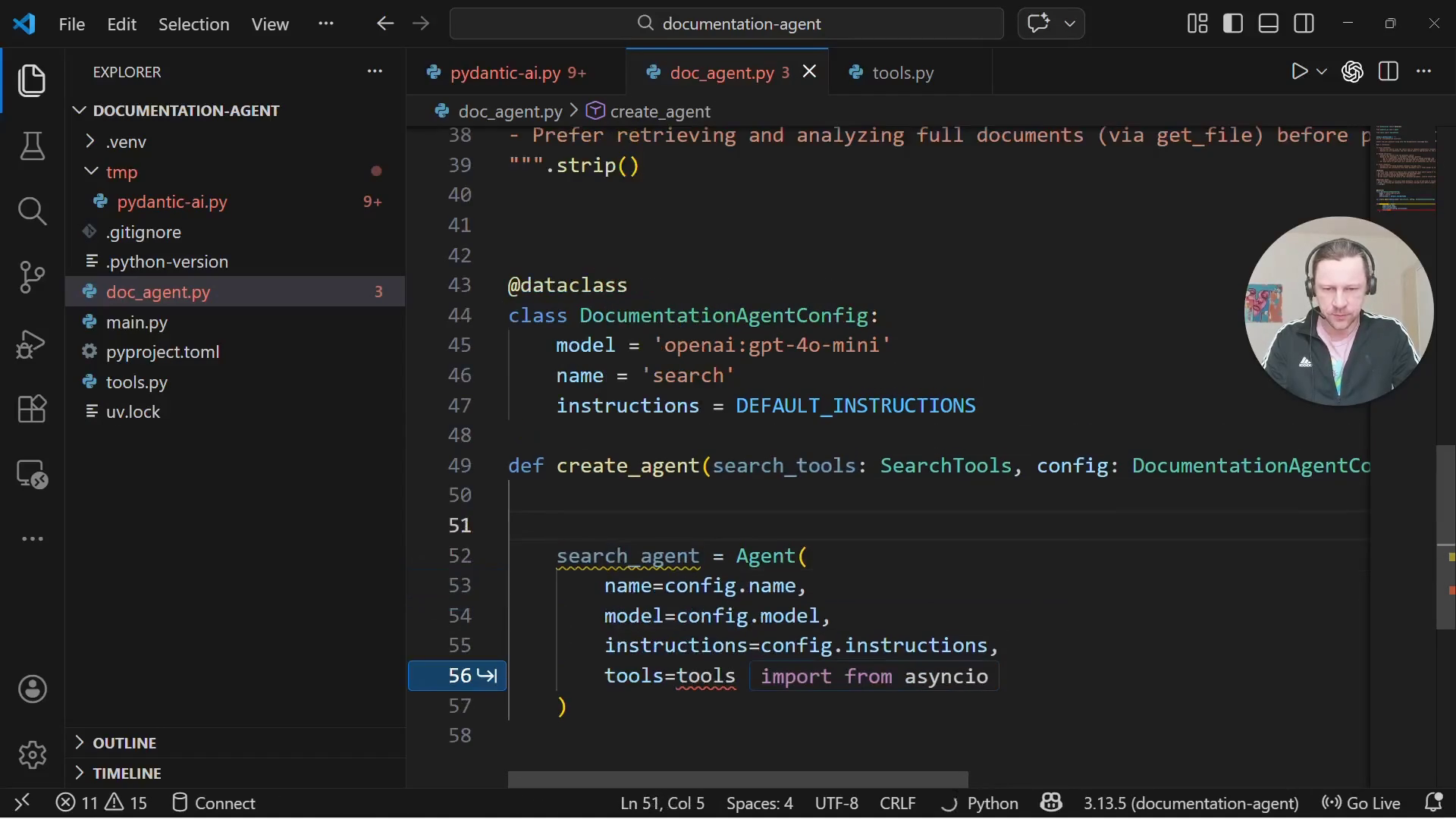
Task: Switch to the tools.py tab
Action: tap(902, 73)
